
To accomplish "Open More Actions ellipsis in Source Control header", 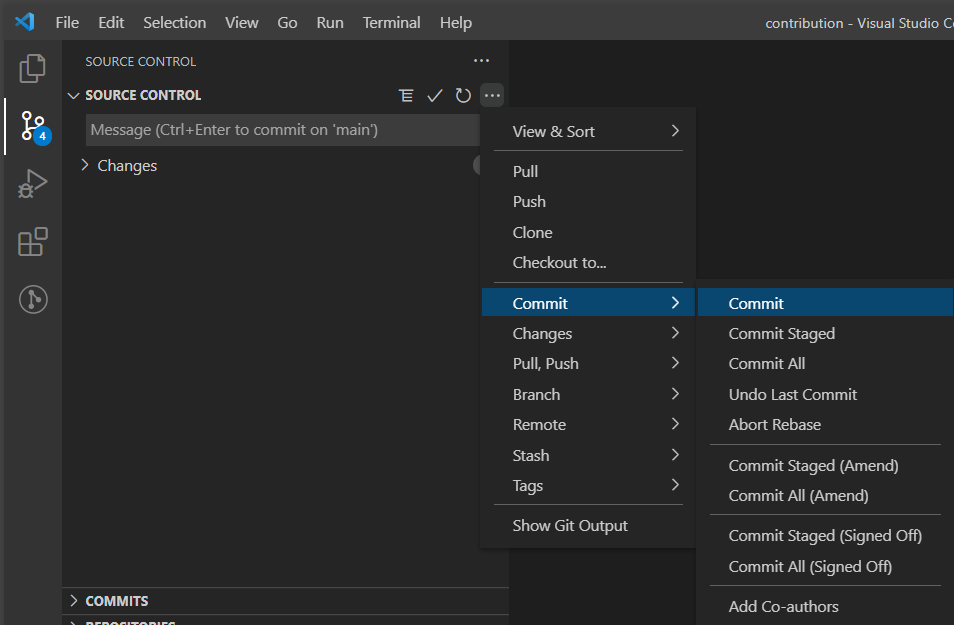I will click(492, 96).
